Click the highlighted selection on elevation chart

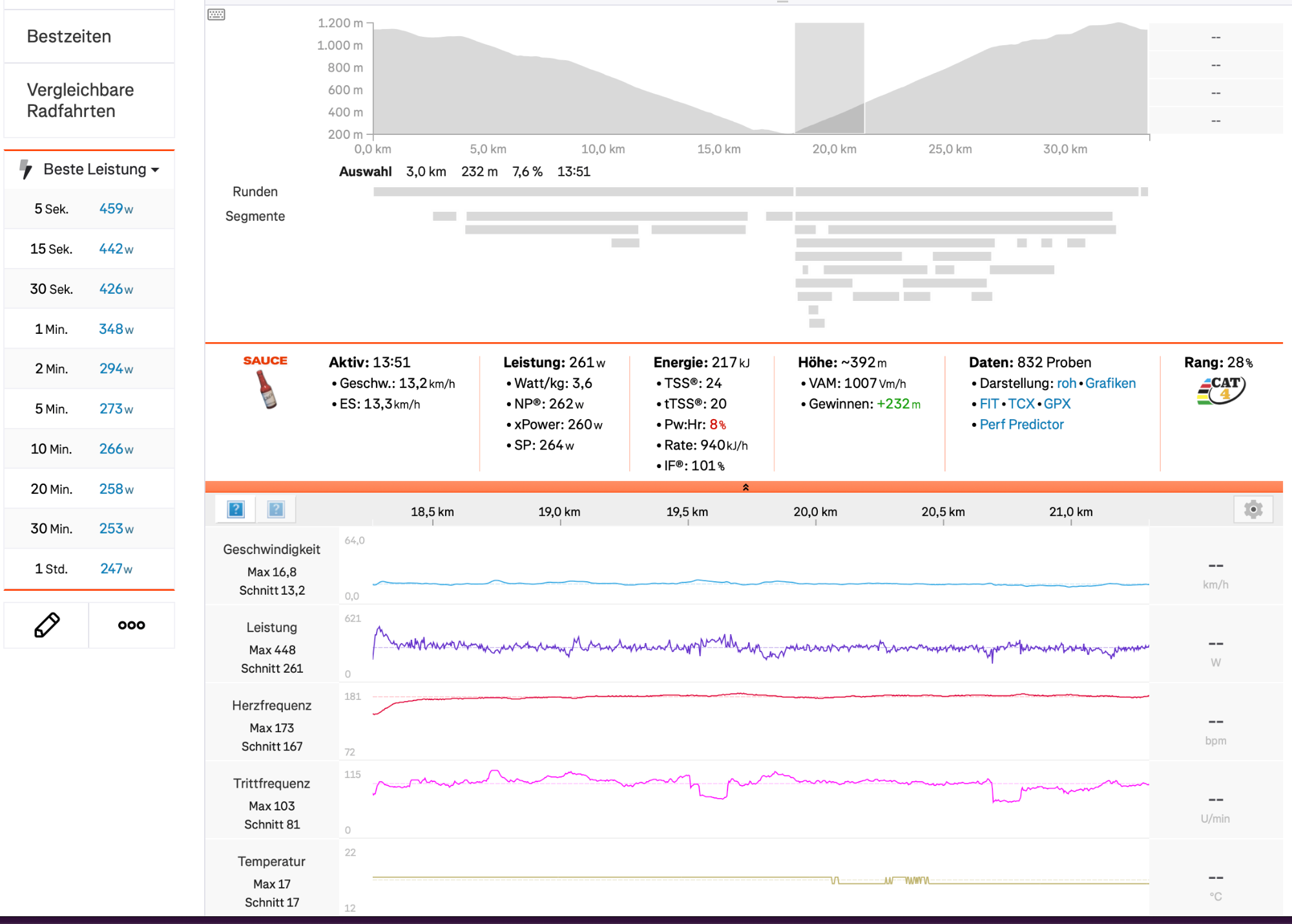[x=829, y=77]
